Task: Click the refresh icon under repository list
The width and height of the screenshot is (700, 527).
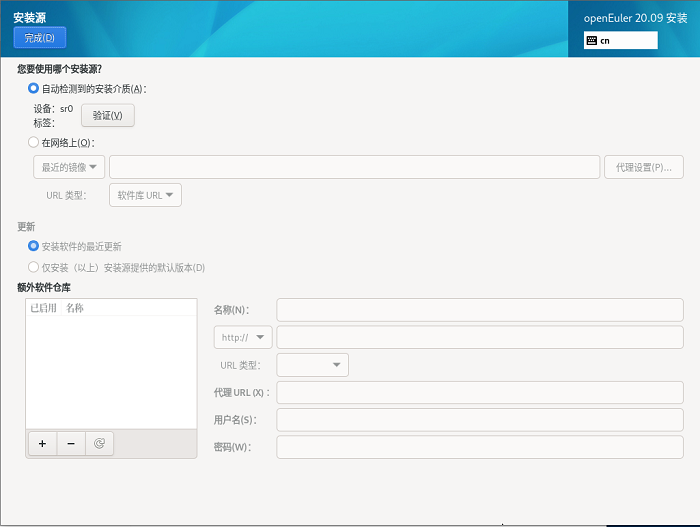Action: [99, 444]
